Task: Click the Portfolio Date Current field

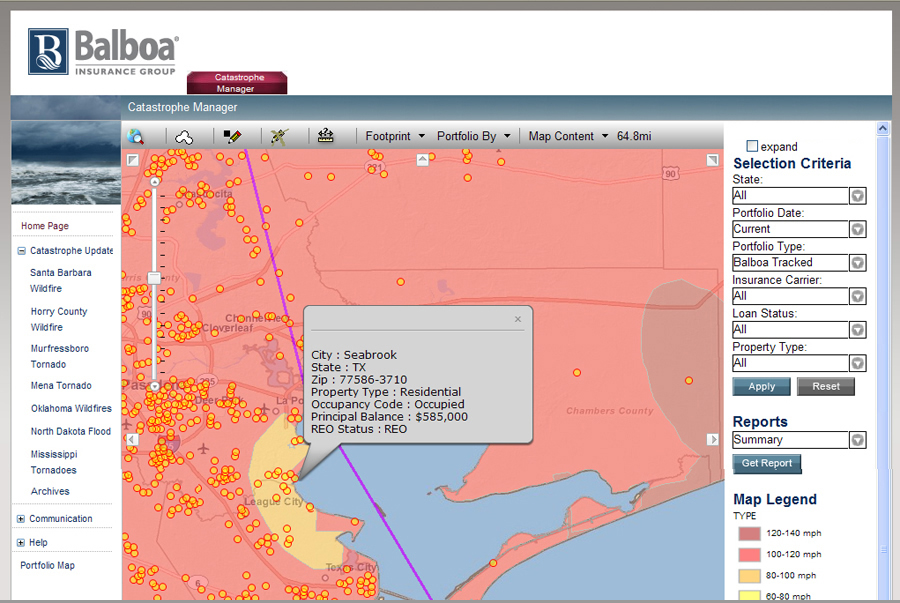Action: pos(790,229)
